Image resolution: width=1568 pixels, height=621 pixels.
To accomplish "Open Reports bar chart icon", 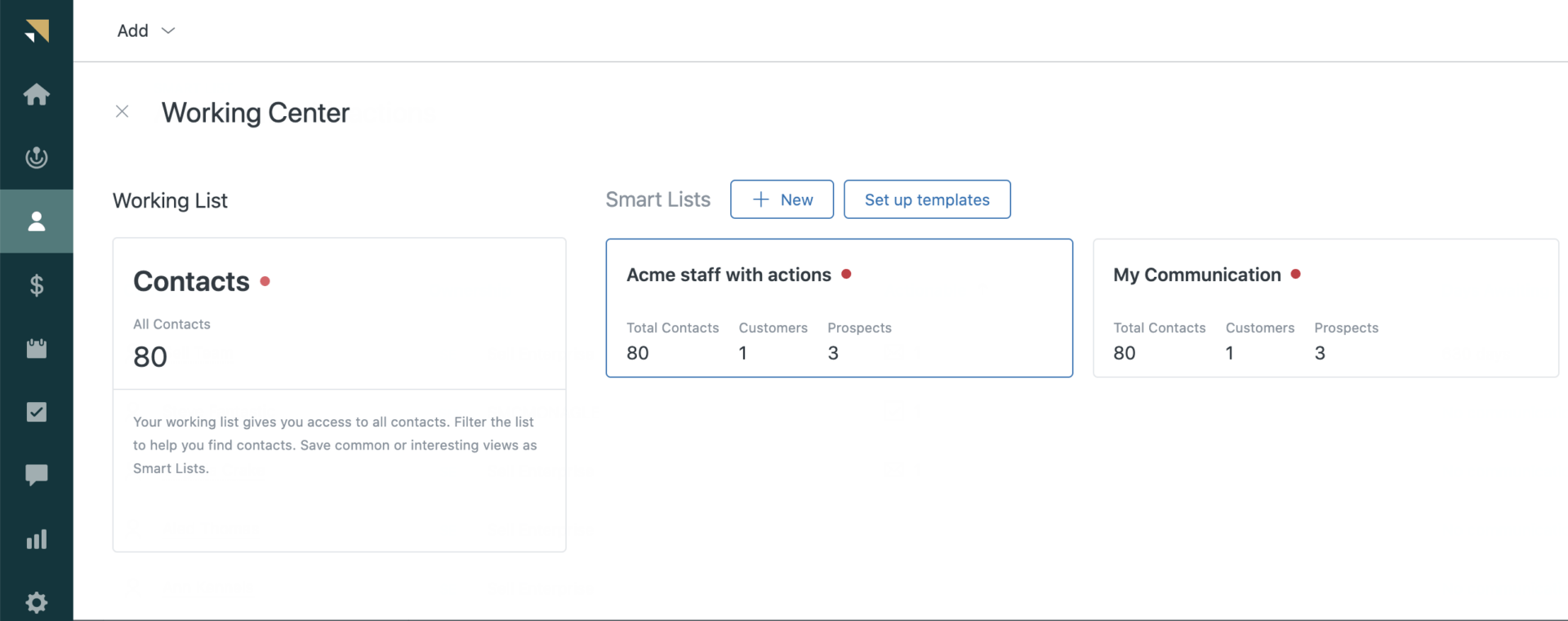I will (x=37, y=539).
